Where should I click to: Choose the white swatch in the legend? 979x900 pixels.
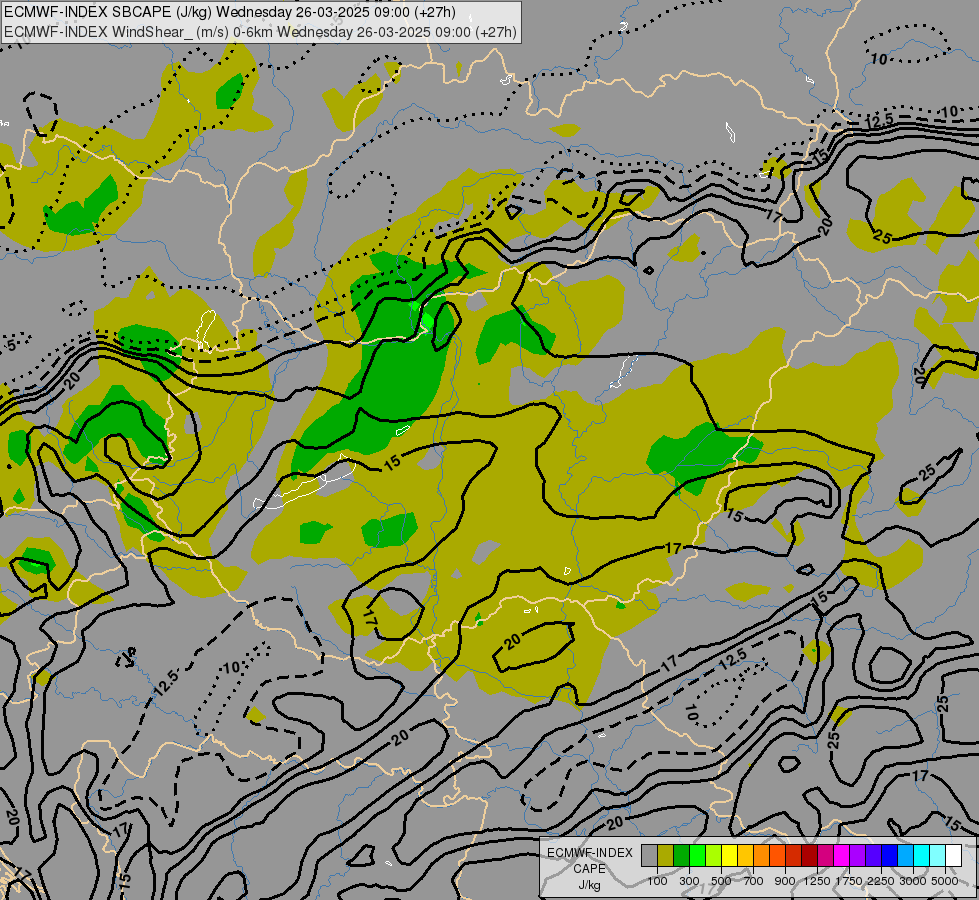(953, 855)
